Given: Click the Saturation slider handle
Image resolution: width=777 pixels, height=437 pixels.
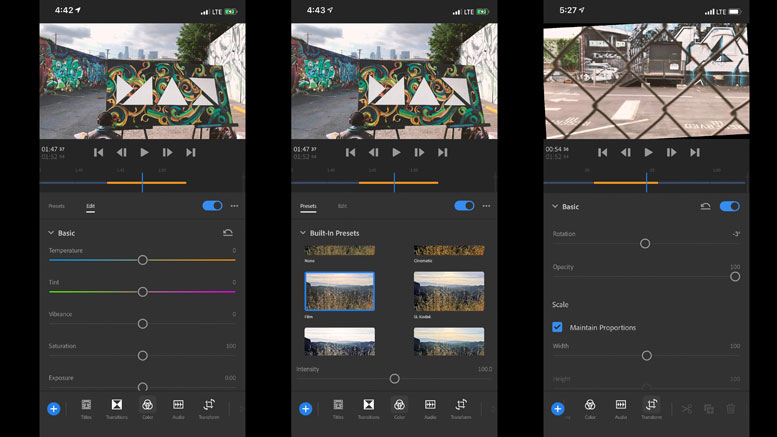Looking at the screenshot, I should pos(143,356).
